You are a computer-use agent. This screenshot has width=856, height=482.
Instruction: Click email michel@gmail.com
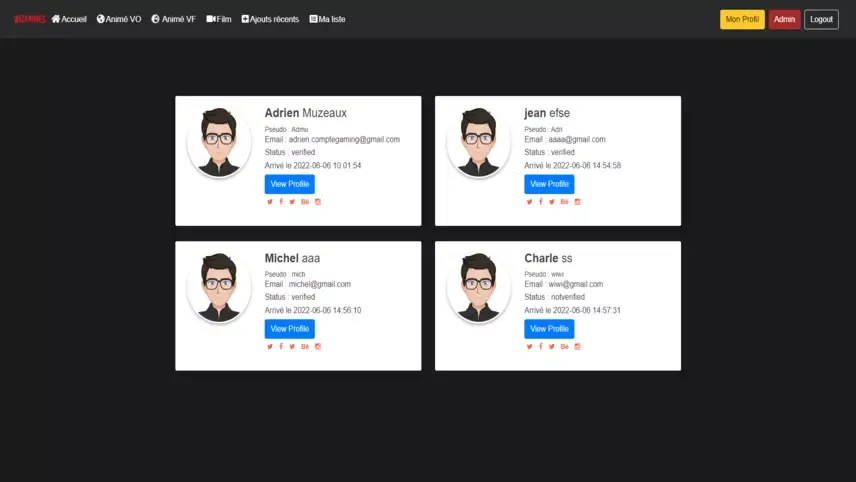(x=320, y=284)
